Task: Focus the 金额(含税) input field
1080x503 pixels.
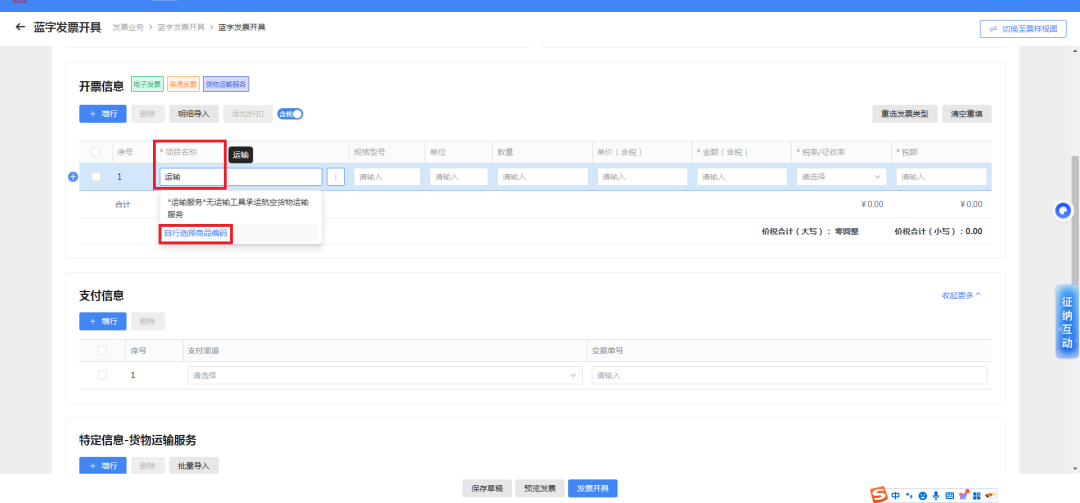Action: [x=742, y=176]
